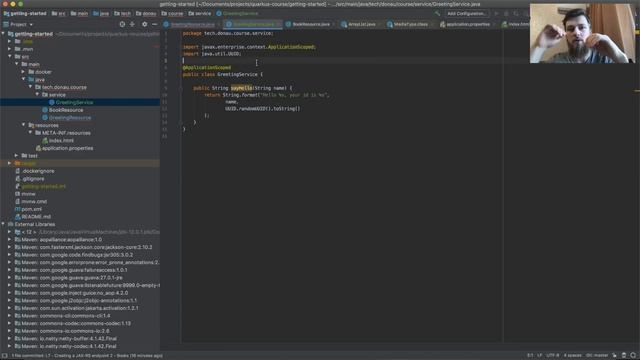This screenshot has width=640, height=360.
Task: Click the expand/collapse all icon in Project panel header
Action: click(132, 24)
